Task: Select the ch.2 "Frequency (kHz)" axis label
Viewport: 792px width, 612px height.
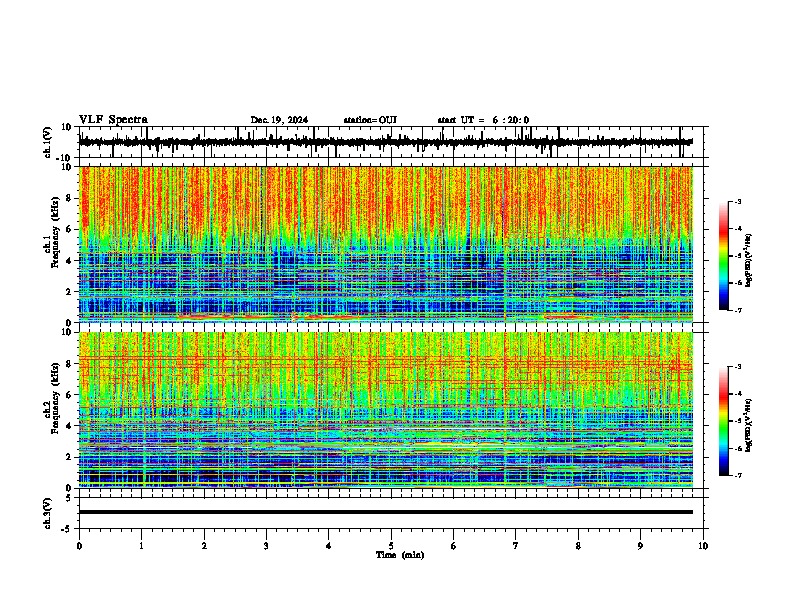Action: point(55,399)
